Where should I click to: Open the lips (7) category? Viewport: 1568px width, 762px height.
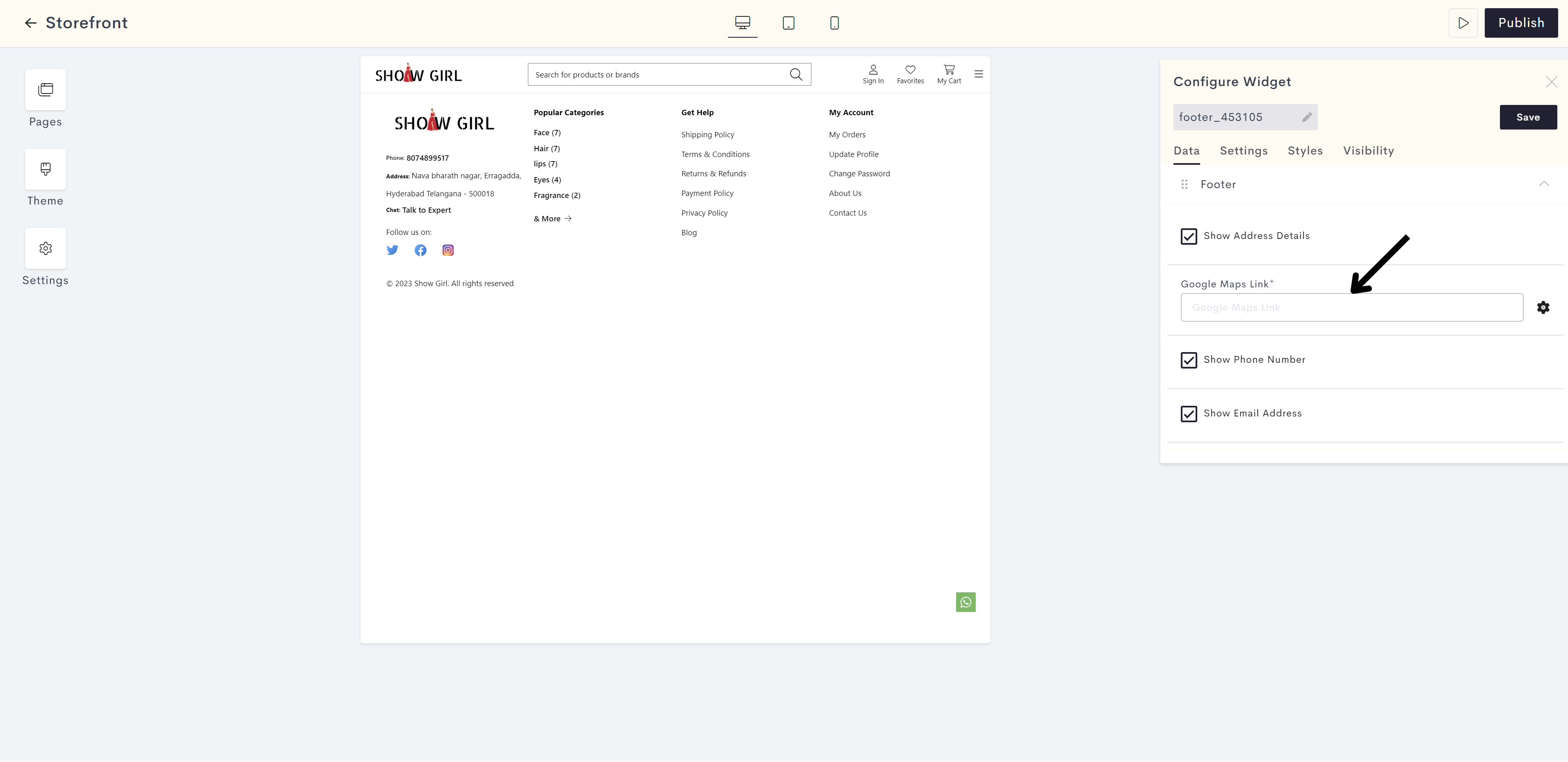pyautogui.click(x=545, y=164)
